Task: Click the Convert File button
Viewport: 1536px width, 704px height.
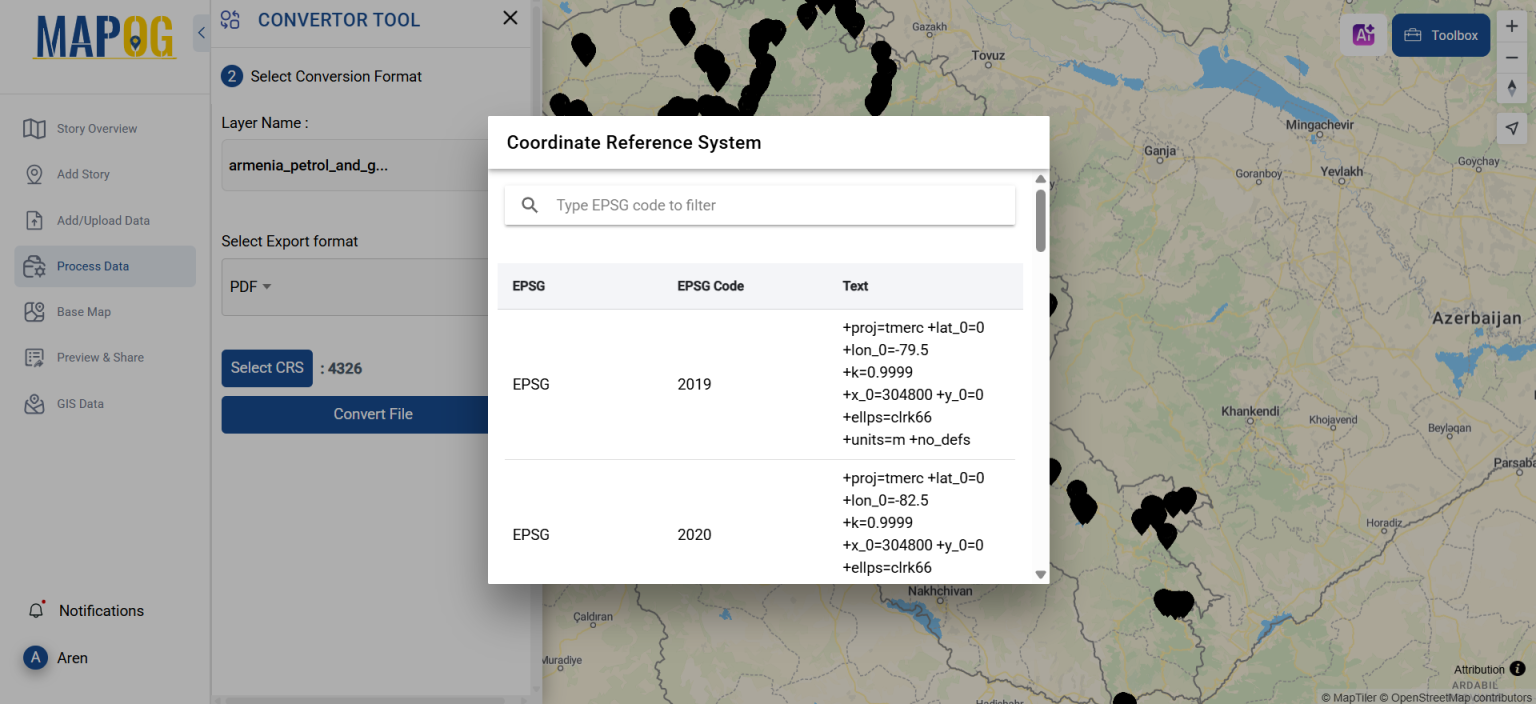Action: [372, 413]
